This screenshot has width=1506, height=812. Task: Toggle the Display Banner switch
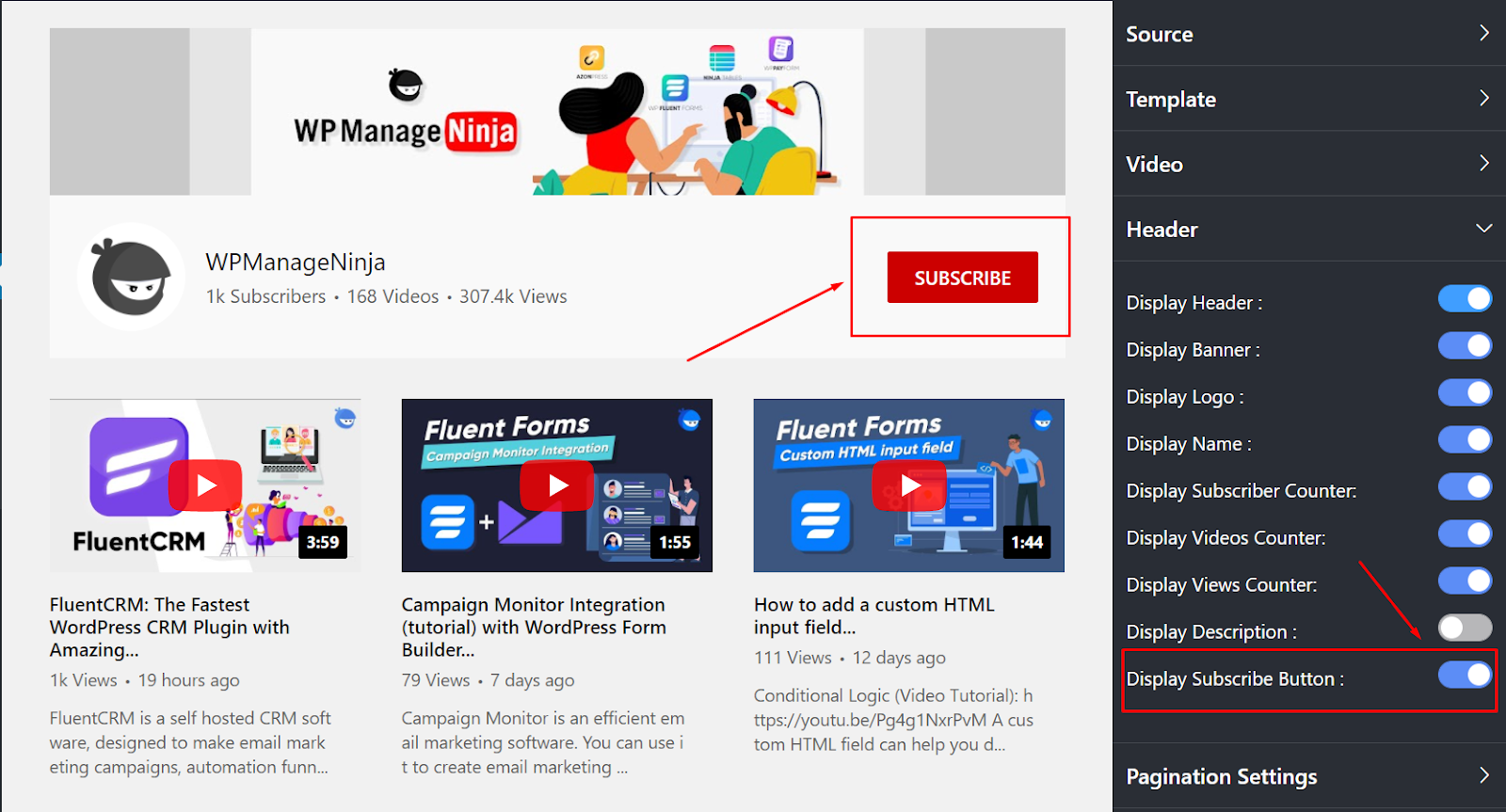tap(1465, 346)
